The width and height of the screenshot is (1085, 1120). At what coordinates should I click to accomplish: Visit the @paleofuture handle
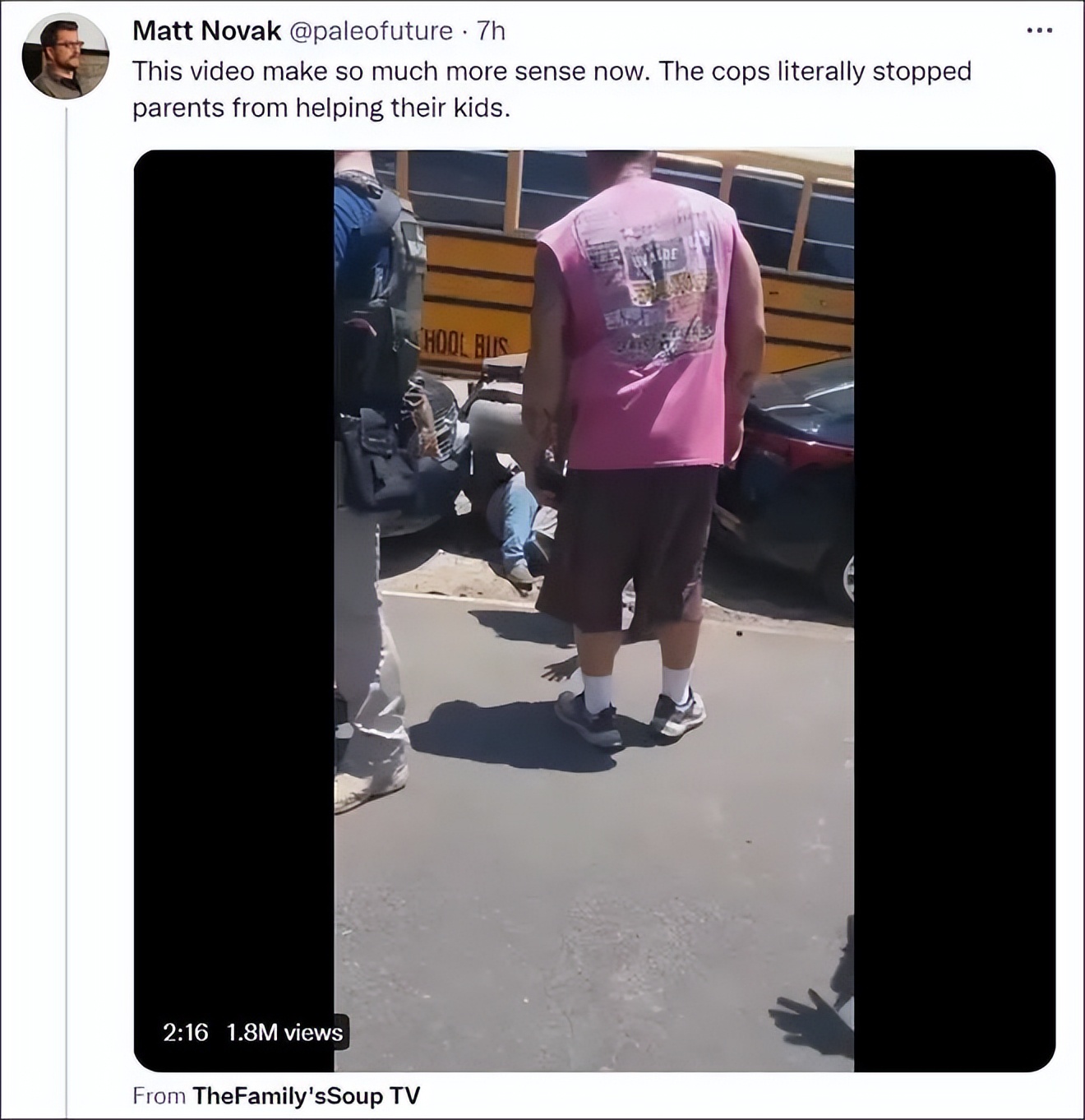tap(371, 31)
